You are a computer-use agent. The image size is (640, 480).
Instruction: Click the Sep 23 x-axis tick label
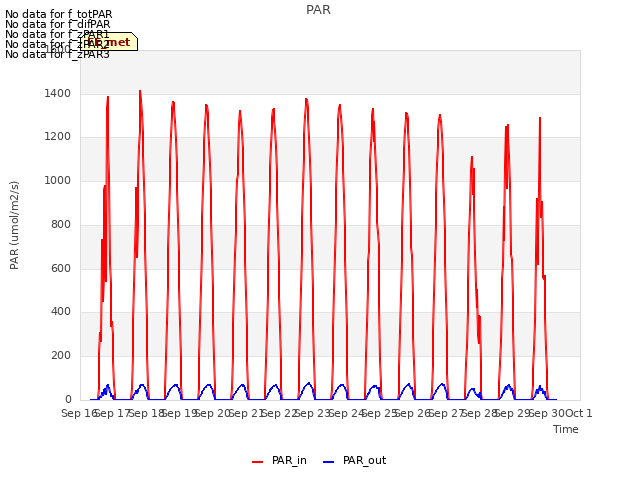tap(313, 413)
